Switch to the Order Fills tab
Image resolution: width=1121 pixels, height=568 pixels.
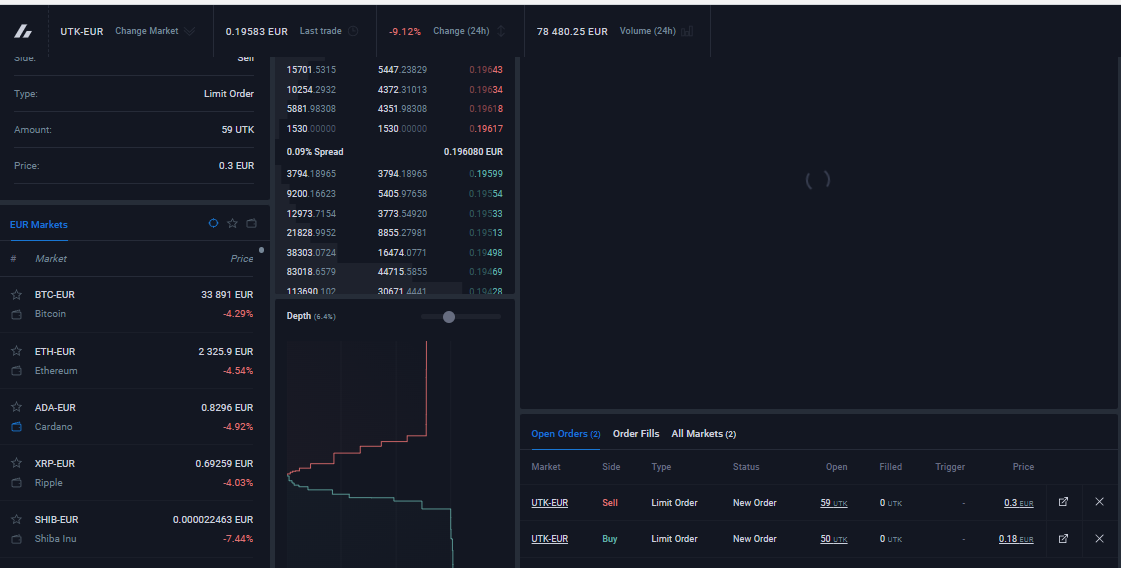point(636,434)
